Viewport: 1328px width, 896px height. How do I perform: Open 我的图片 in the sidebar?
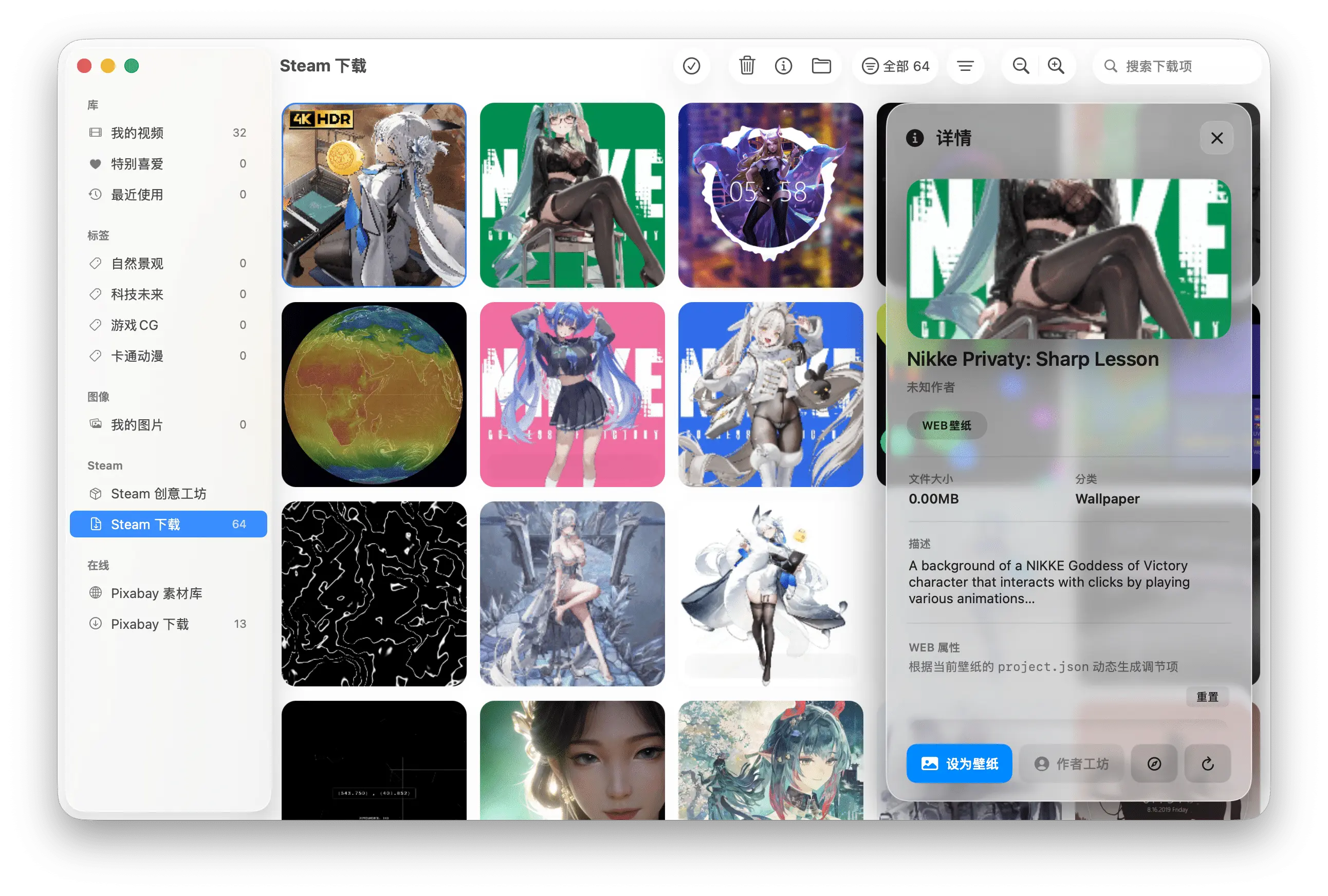[168, 424]
